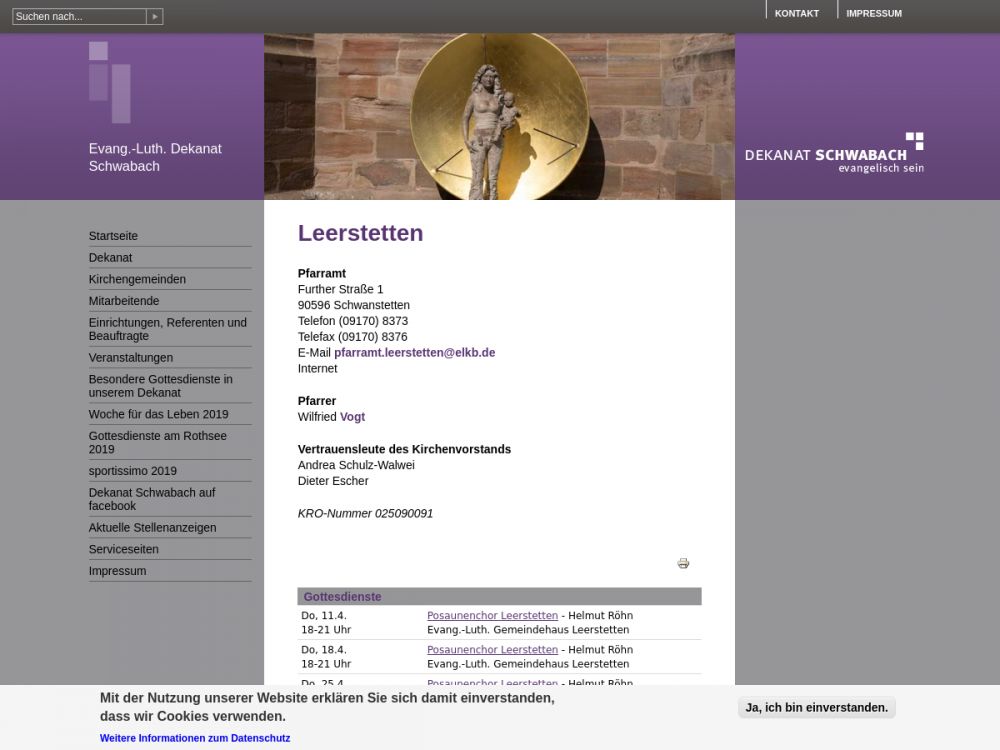The image size is (1000, 750).
Task: Go to Startseite in sidebar
Action: pyautogui.click(x=113, y=236)
